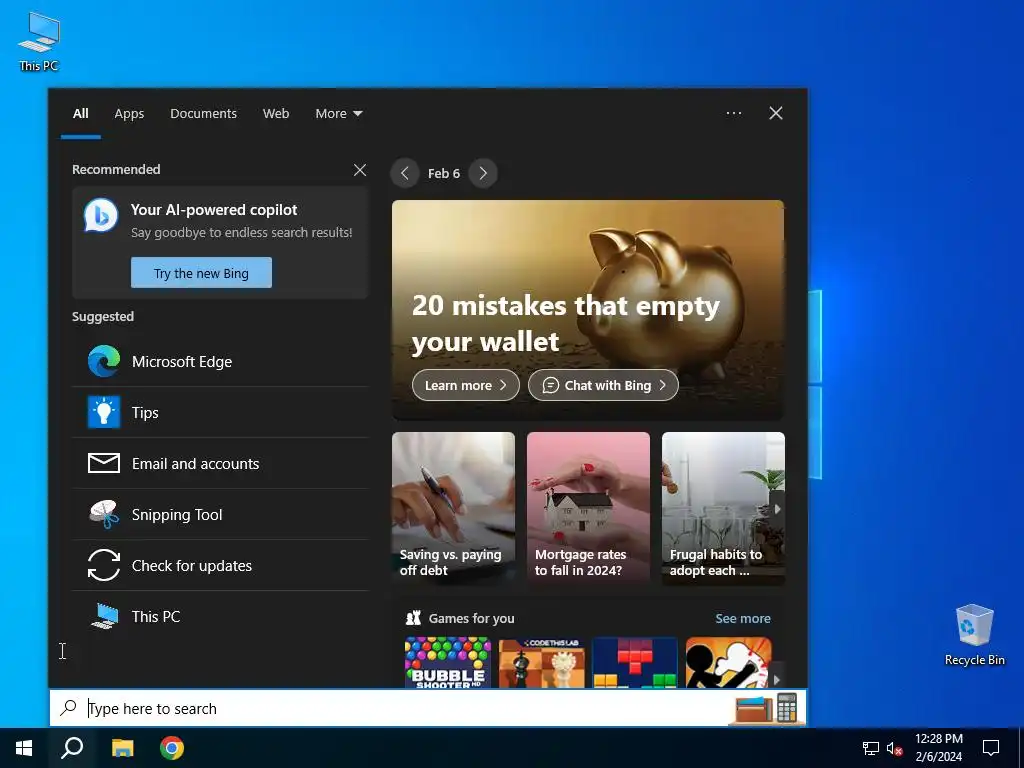Click the Windows Start button
The image size is (1024, 768).
pyautogui.click(x=24, y=748)
